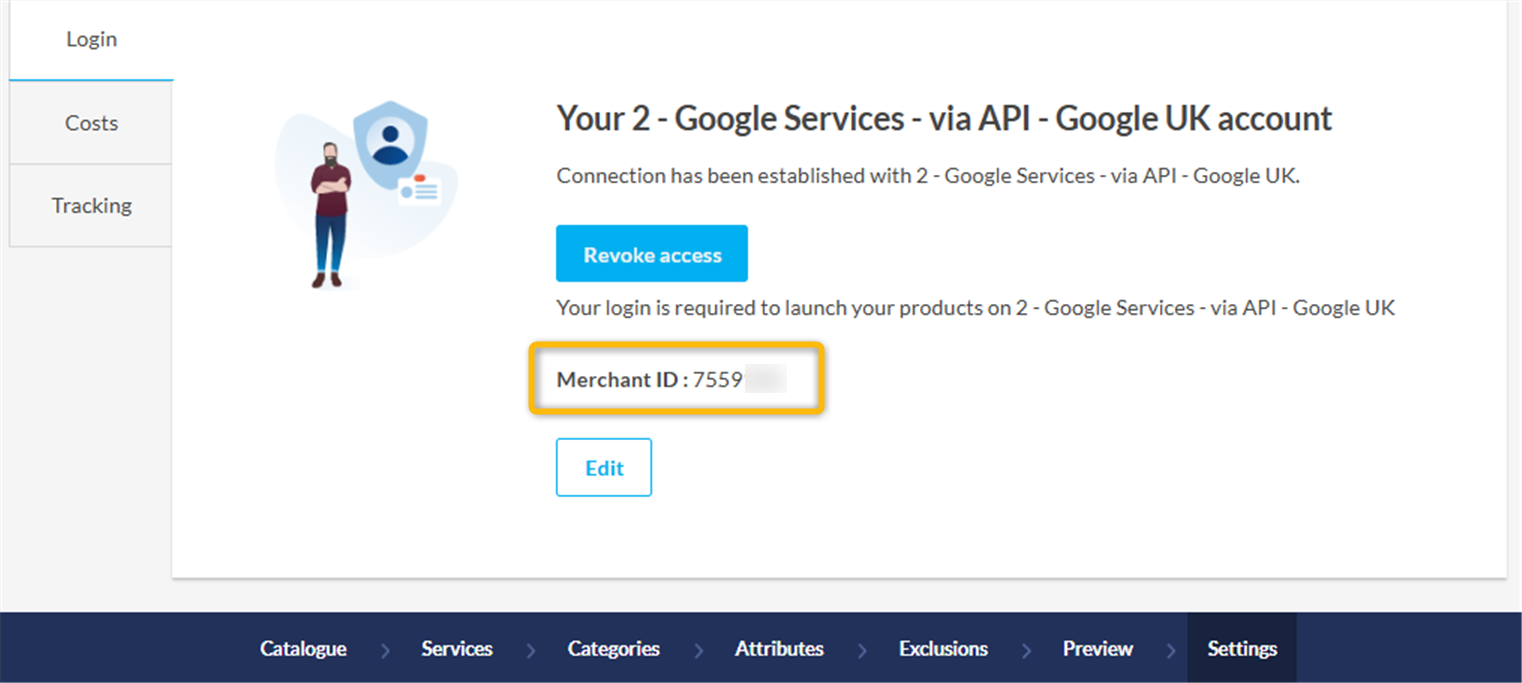Click chevron arrow between Categories and Attributes
Viewport: 1522px width, 683px height.
coord(698,650)
